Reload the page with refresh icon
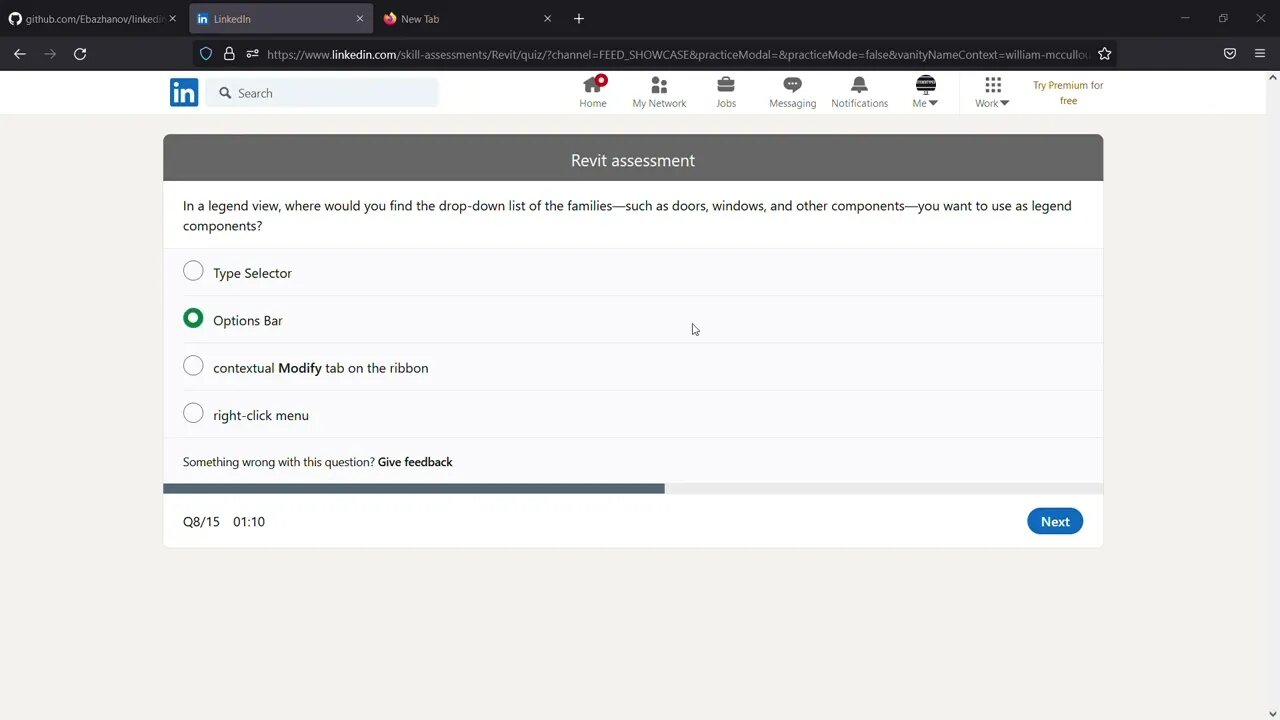Screen dimensions: 1280x720 click(80, 54)
